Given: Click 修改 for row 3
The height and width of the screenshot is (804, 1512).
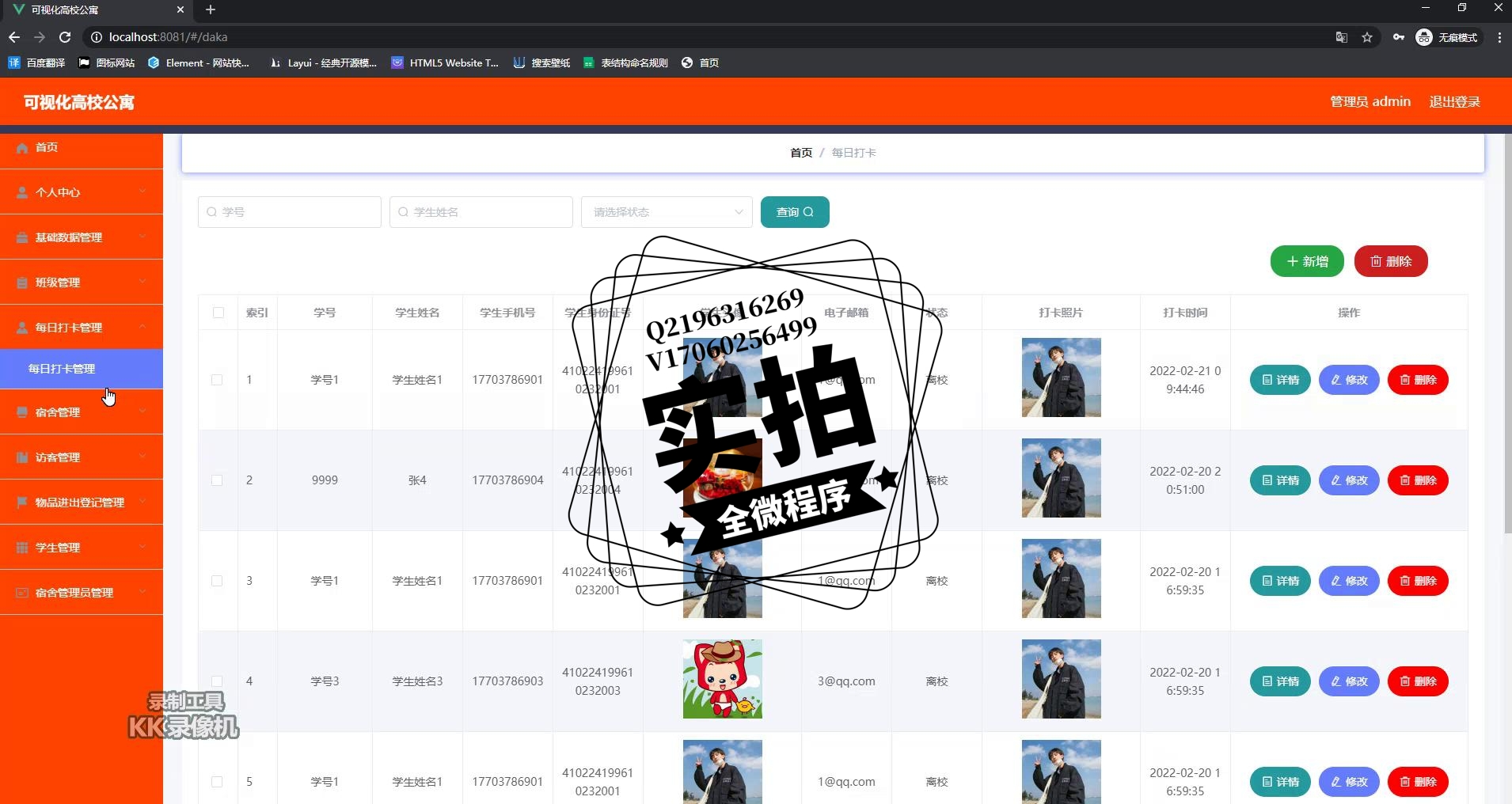Looking at the screenshot, I should pyautogui.click(x=1349, y=581).
